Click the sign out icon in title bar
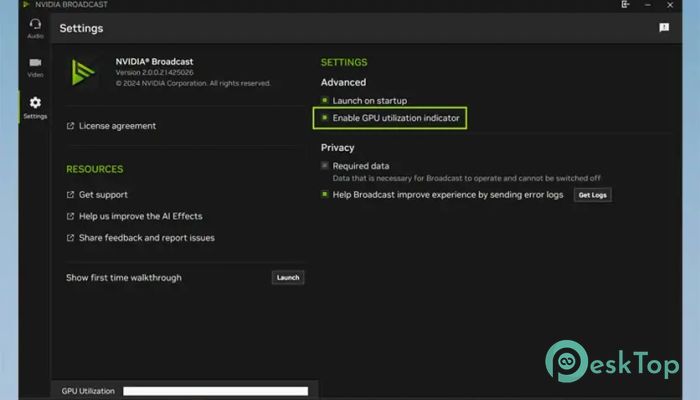The width and height of the screenshot is (700, 400). pyautogui.click(x=625, y=4)
